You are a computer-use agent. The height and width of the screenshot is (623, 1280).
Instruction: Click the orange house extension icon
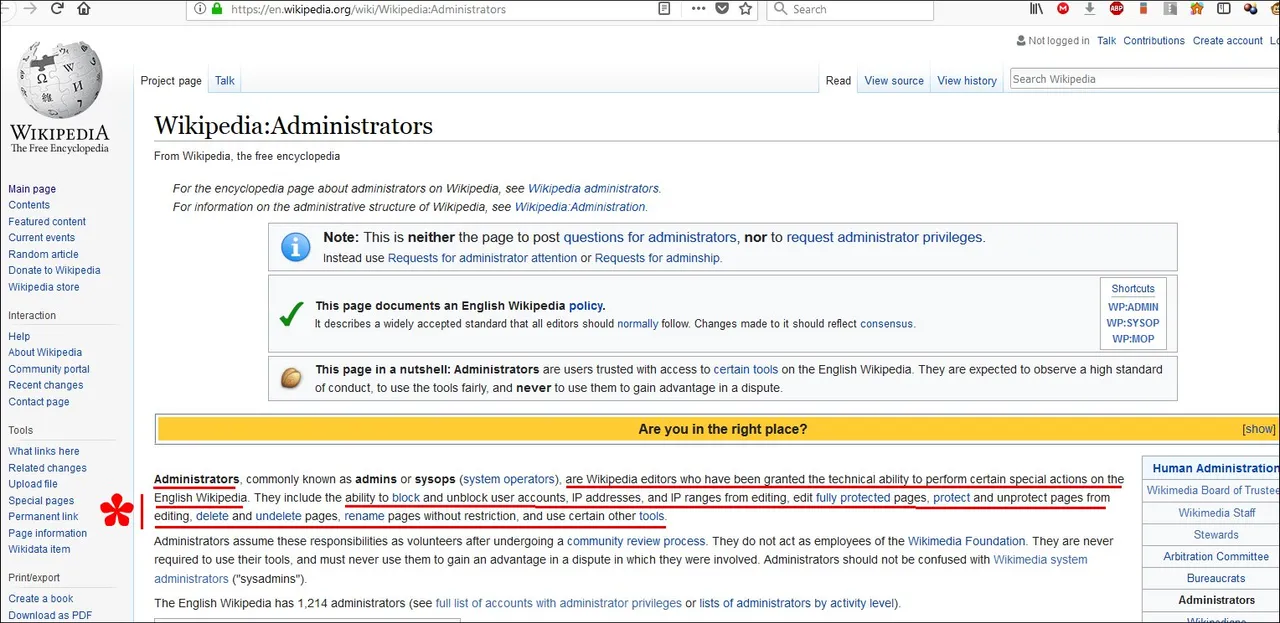coord(1196,9)
